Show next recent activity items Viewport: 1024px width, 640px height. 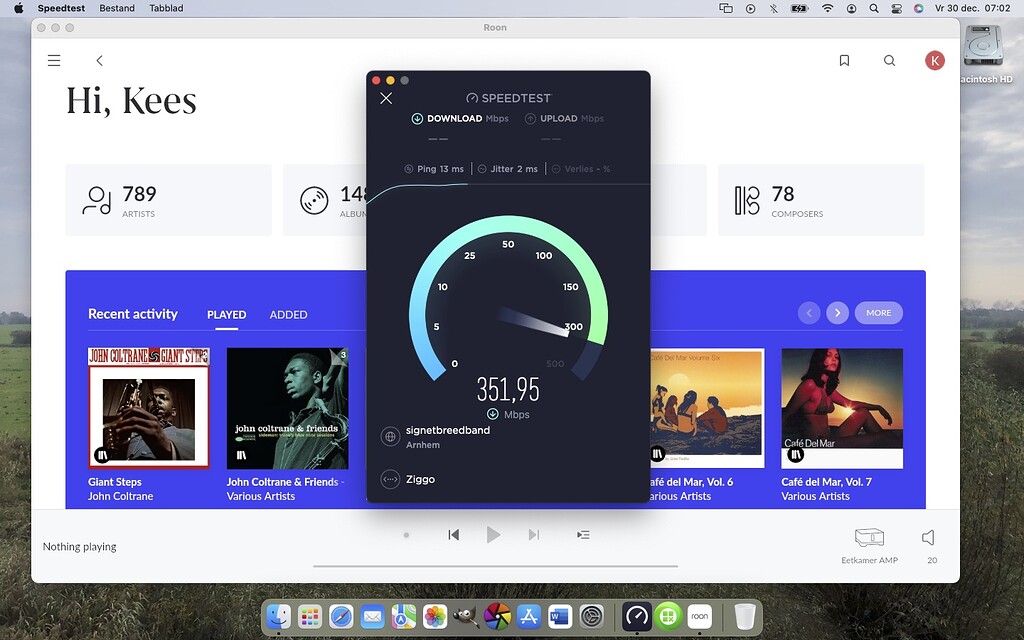(837, 313)
